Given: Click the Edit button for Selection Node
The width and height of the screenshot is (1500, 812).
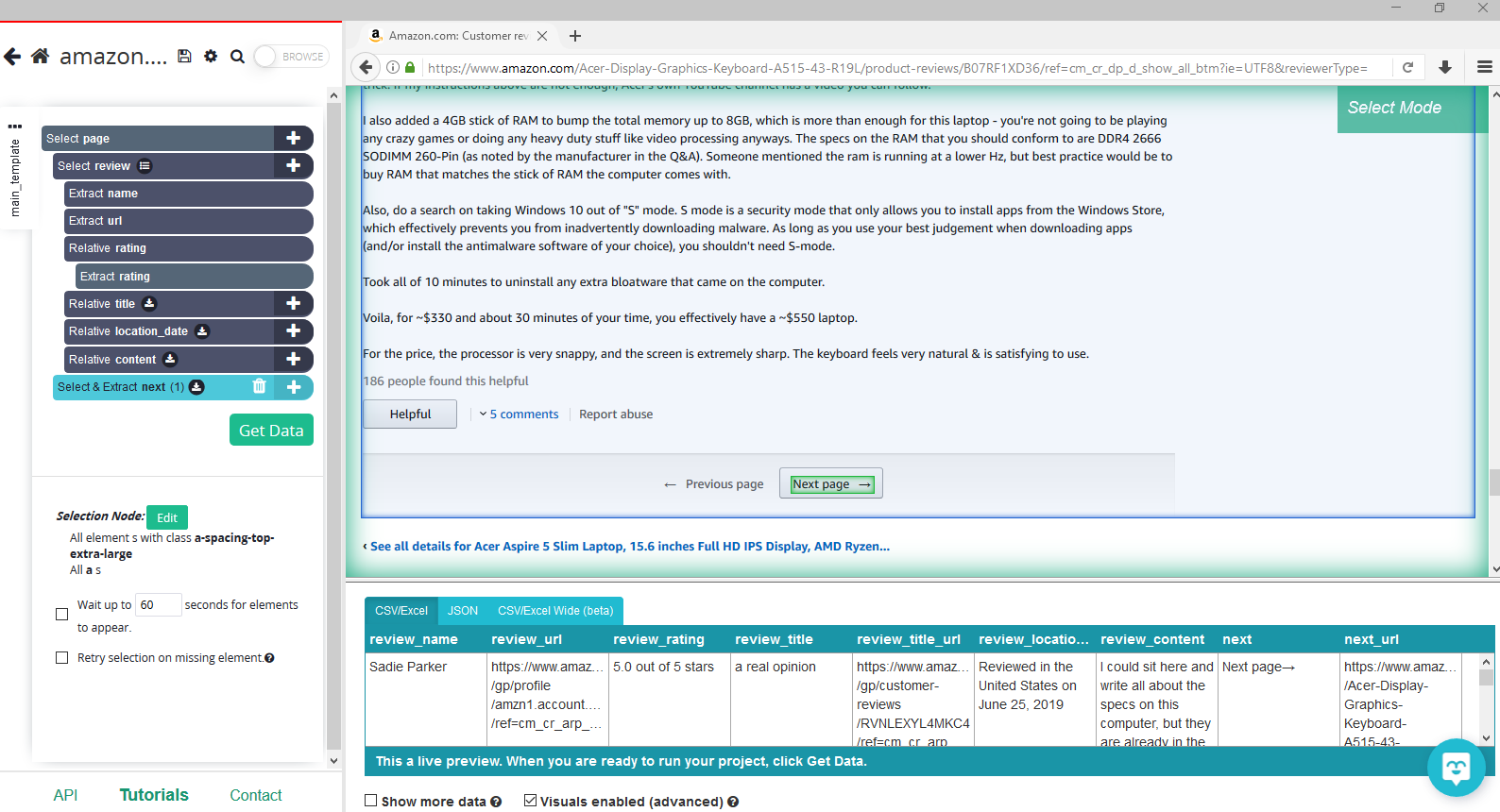Looking at the screenshot, I should (x=167, y=517).
